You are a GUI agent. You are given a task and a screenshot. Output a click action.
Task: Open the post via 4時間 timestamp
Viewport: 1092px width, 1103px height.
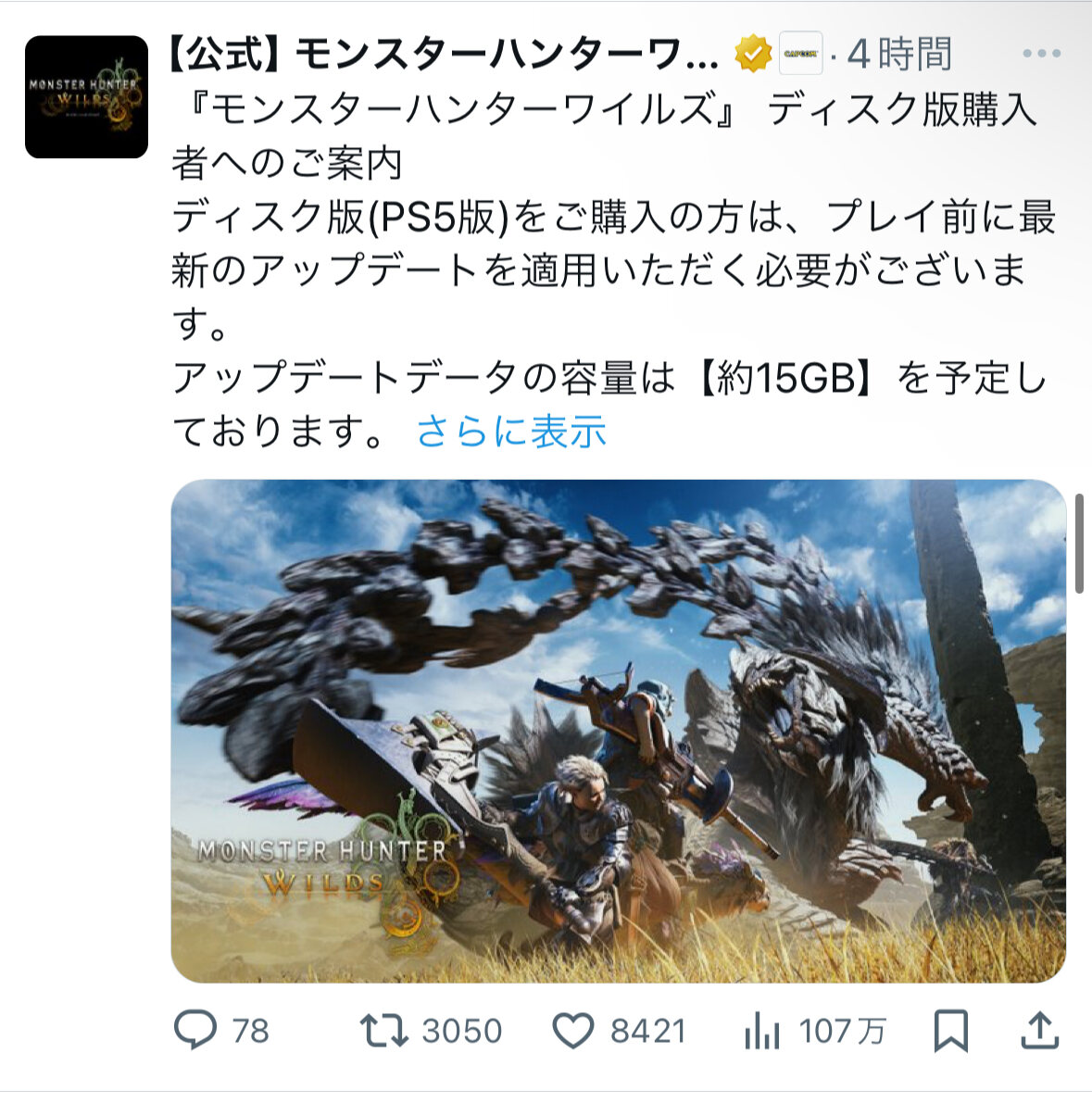coord(900,54)
